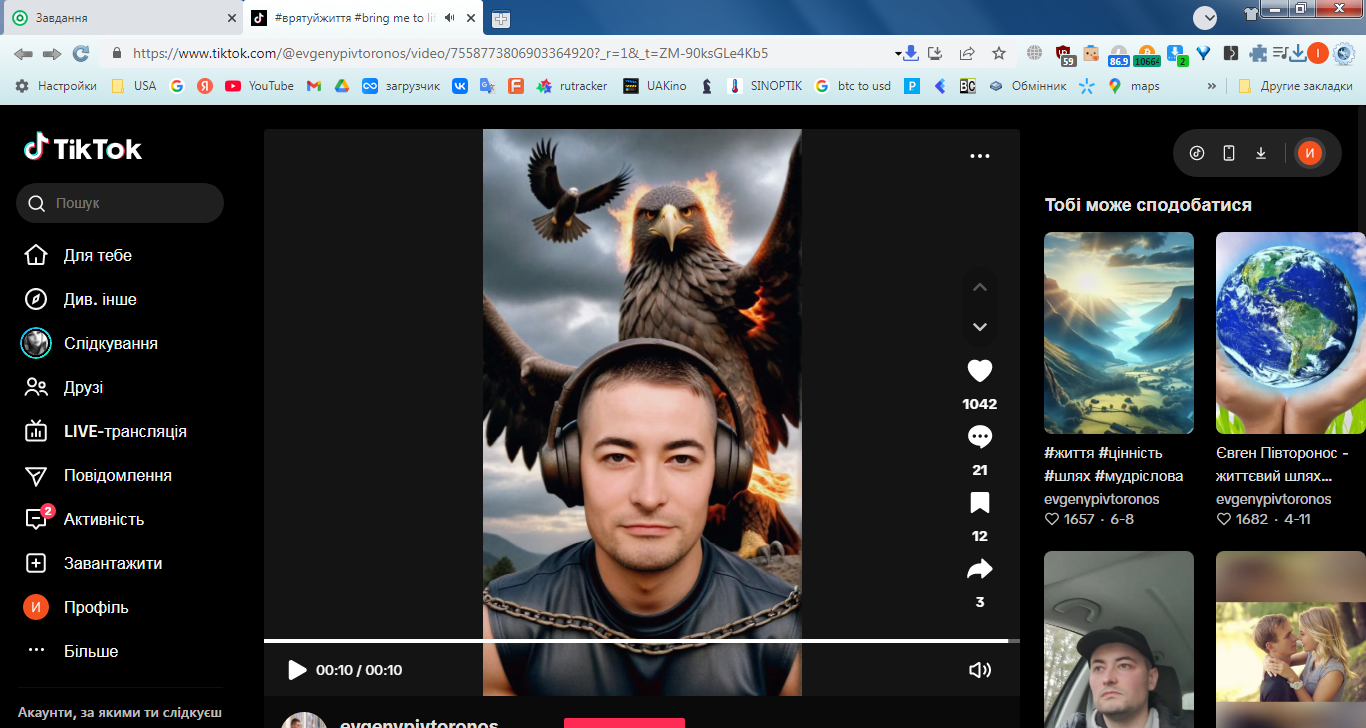Expand the hidden bookmarks chevron
The width and height of the screenshot is (1366, 728).
point(1212,86)
